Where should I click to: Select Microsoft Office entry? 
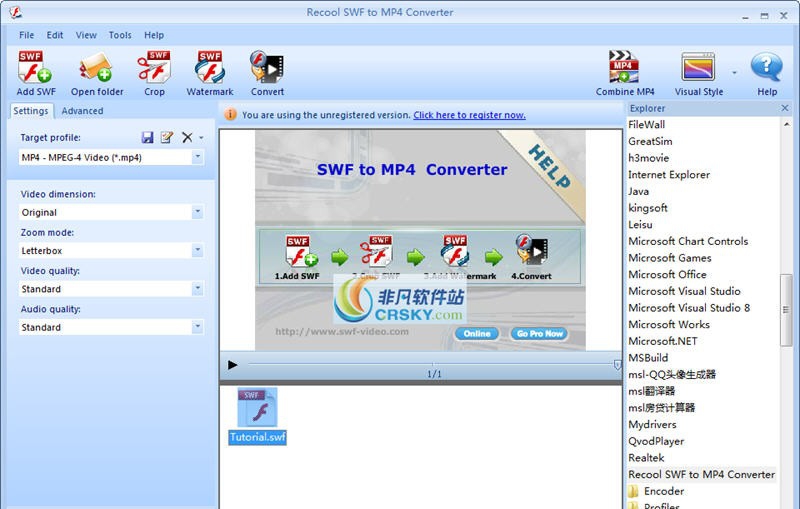pos(667,274)
